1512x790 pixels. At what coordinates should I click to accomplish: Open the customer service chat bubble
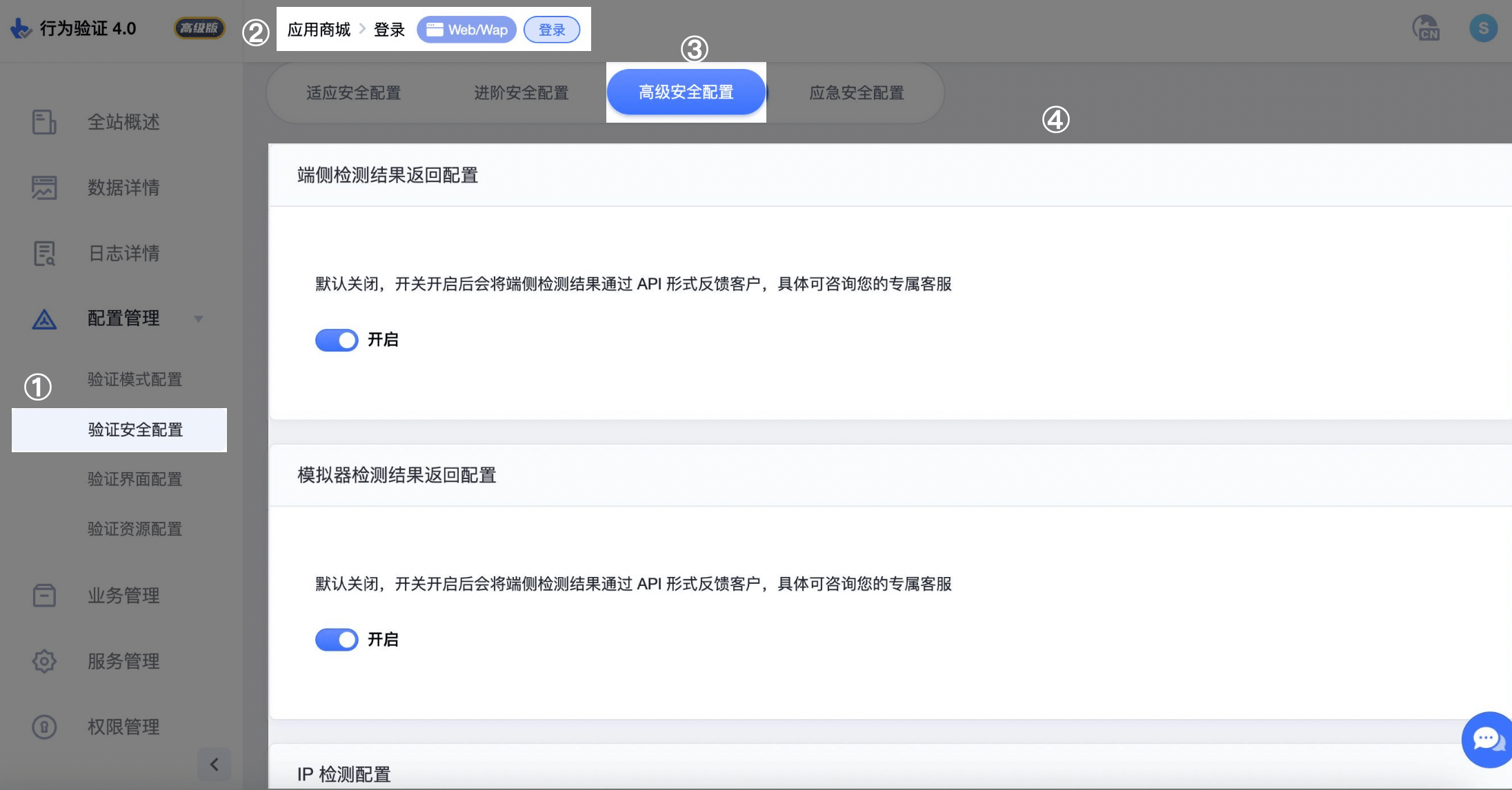coord(1487,739)
